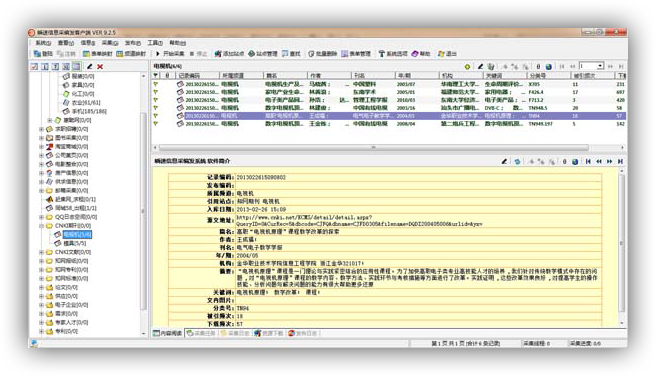Click the 频道映射 toolbar button
Screen dimensions: 656x376
(131, 54)
